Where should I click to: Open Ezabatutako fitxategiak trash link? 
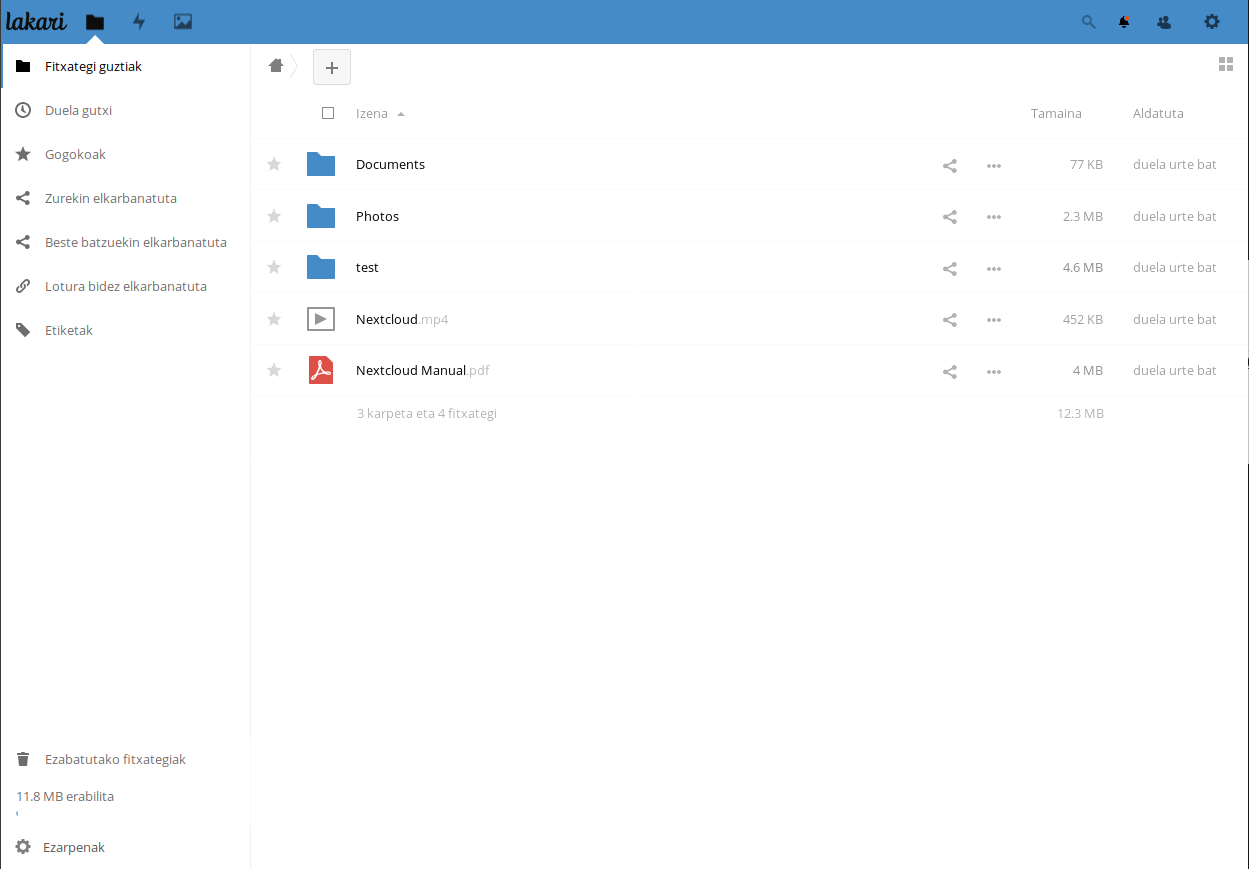tap(115, 760)
